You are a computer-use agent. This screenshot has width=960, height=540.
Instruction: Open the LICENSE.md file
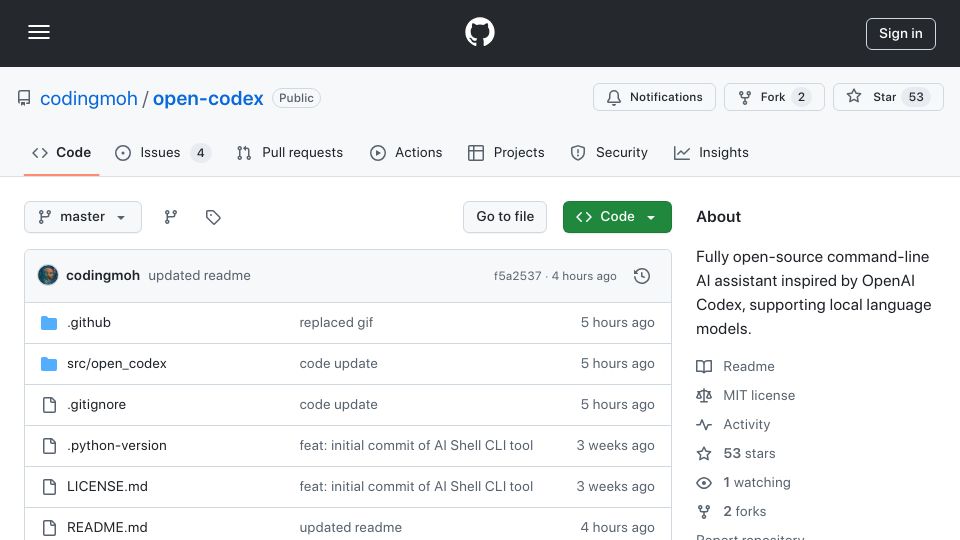[x=107, y=487]
